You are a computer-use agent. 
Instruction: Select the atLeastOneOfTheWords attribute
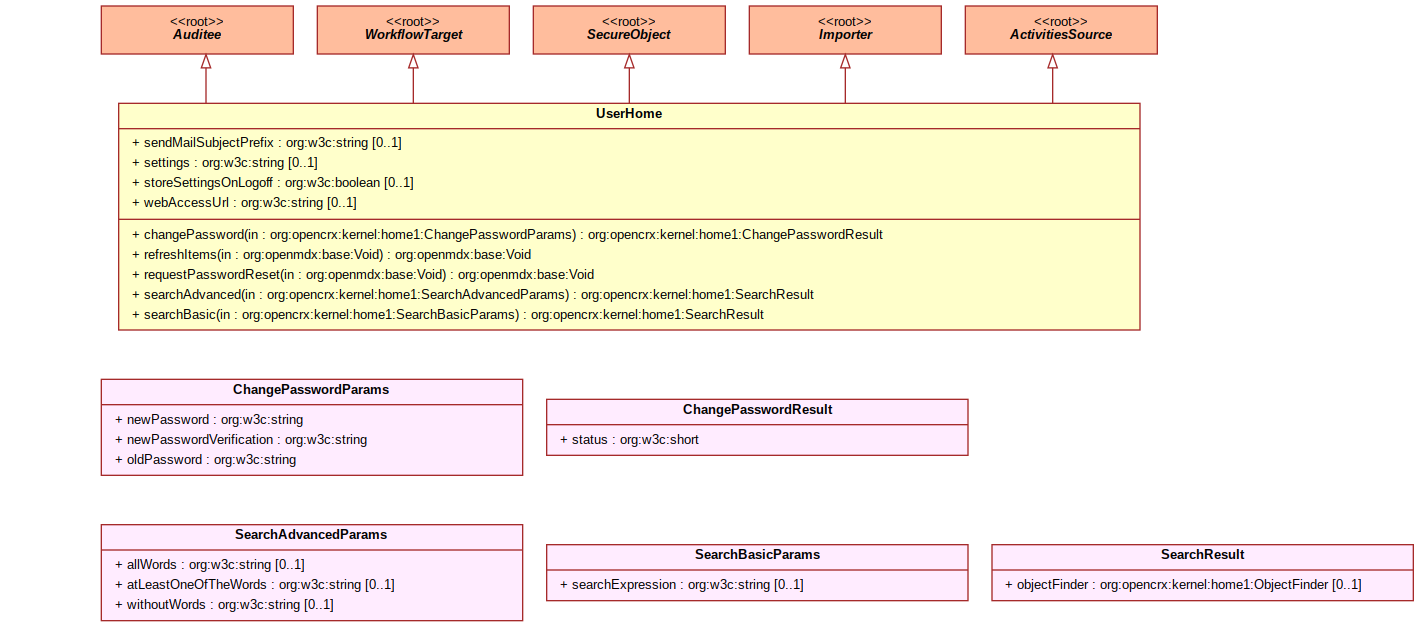pyautogui.click(x=254, y=585)
